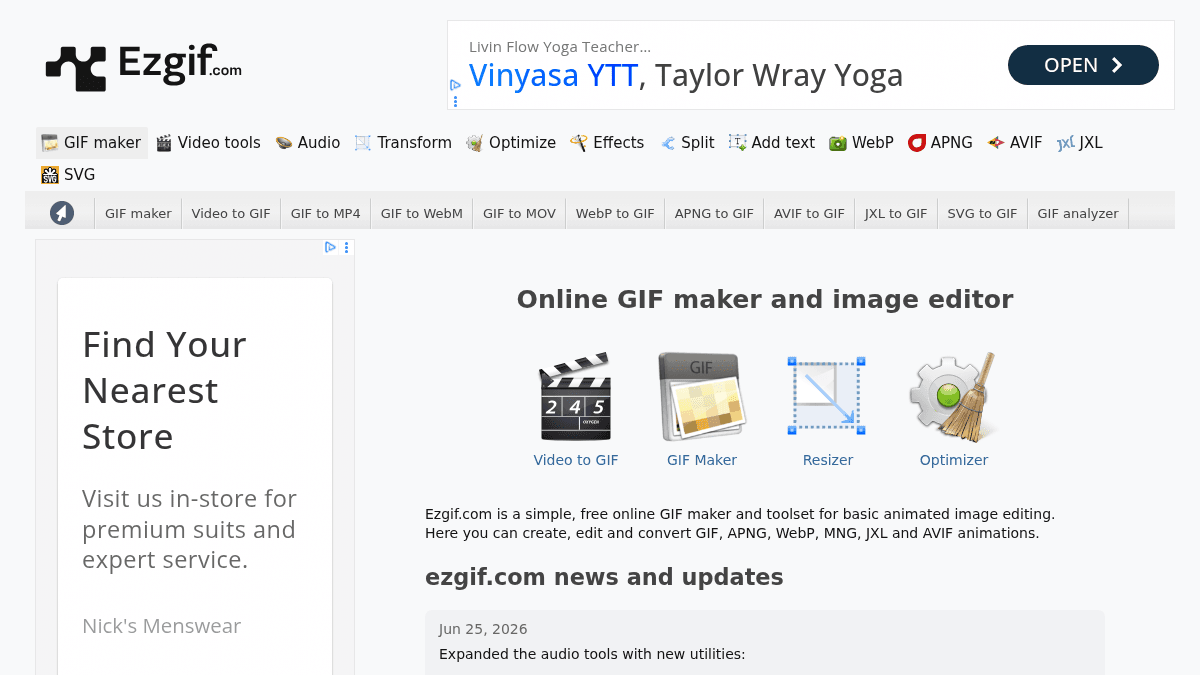1200x675 pixels.
Task: Click the Online GIF maker and image editor heading
Action: tap(765, 299)
